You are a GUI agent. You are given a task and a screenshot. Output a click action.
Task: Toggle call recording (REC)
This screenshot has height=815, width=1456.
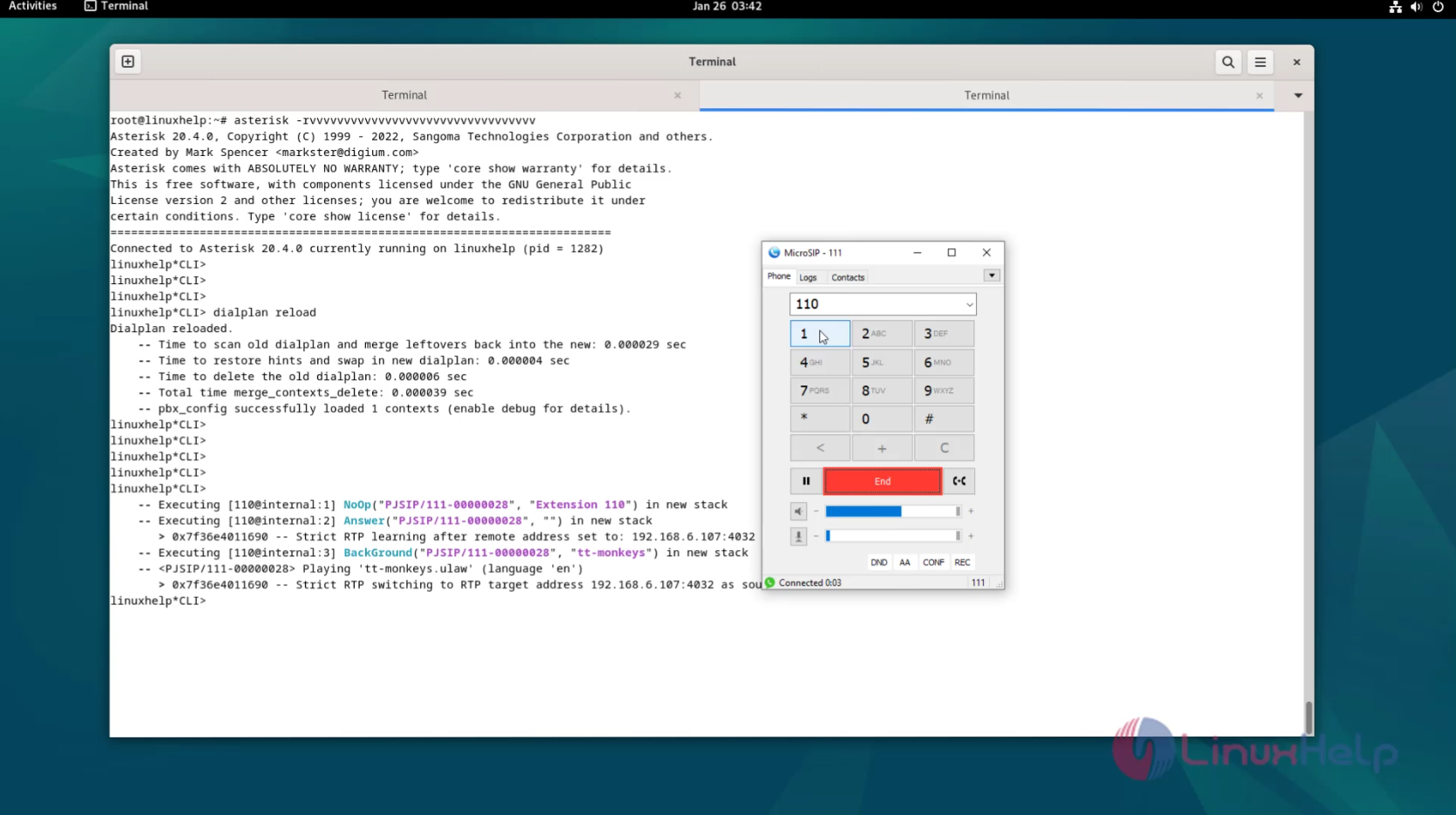tap(962, 562)
